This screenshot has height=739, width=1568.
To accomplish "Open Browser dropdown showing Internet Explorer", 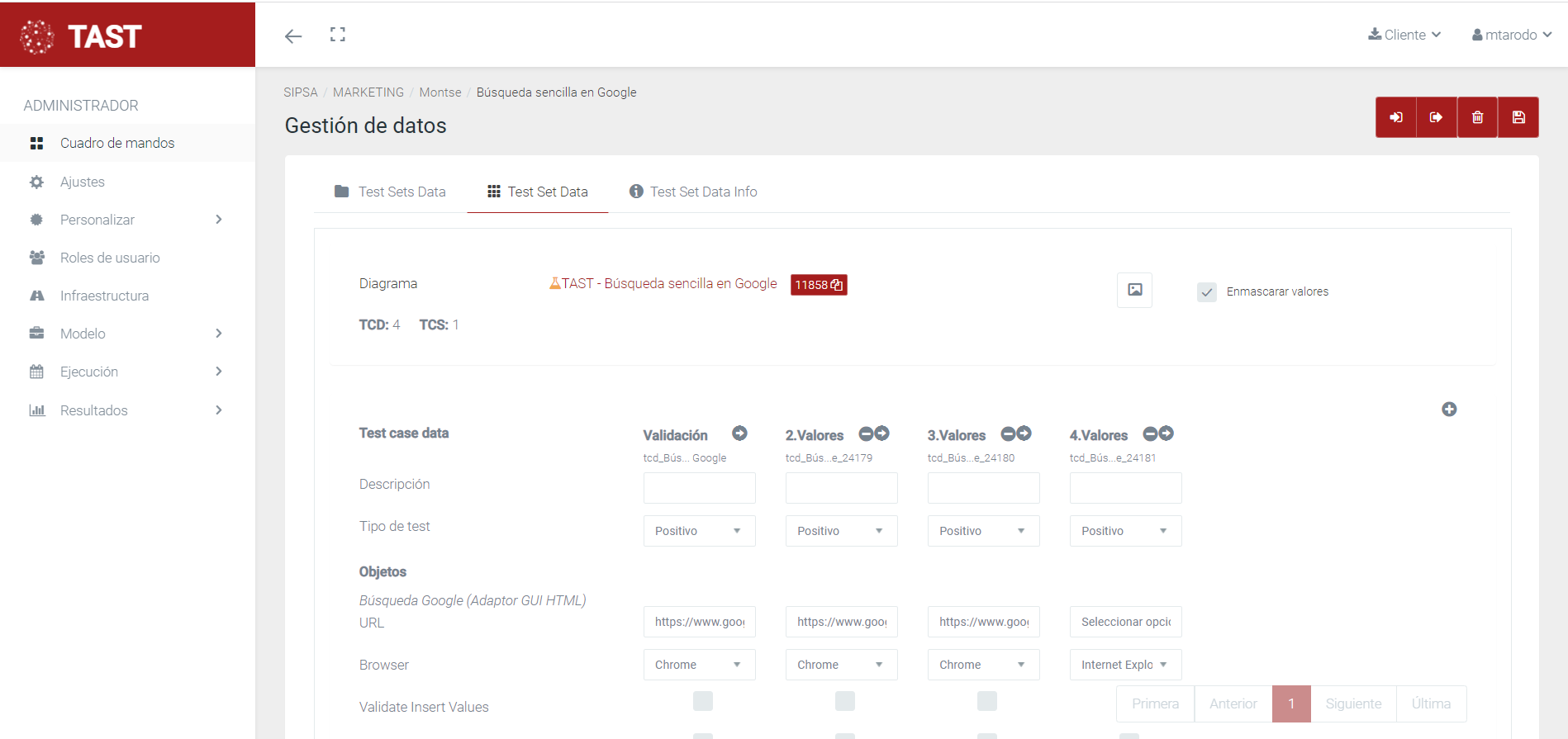I will [x=1124, y=665].
